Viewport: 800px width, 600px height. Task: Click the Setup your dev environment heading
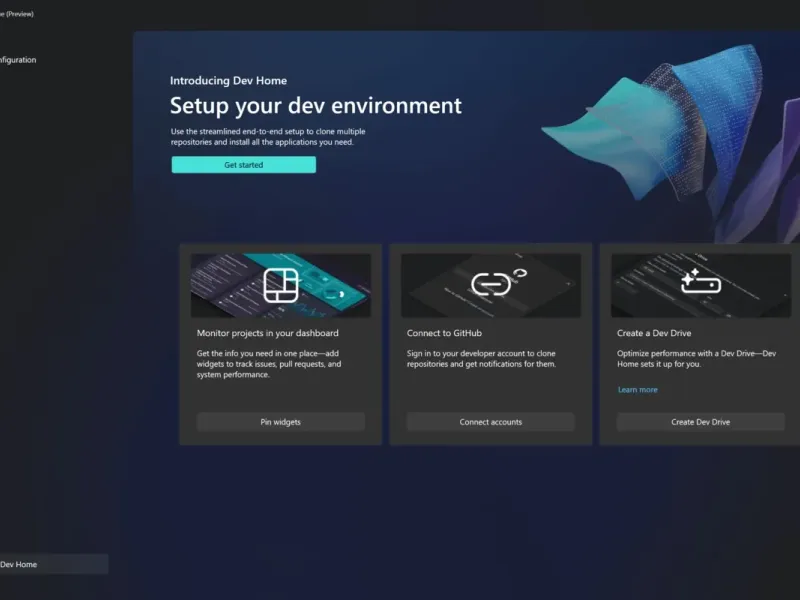click(316, 106)
